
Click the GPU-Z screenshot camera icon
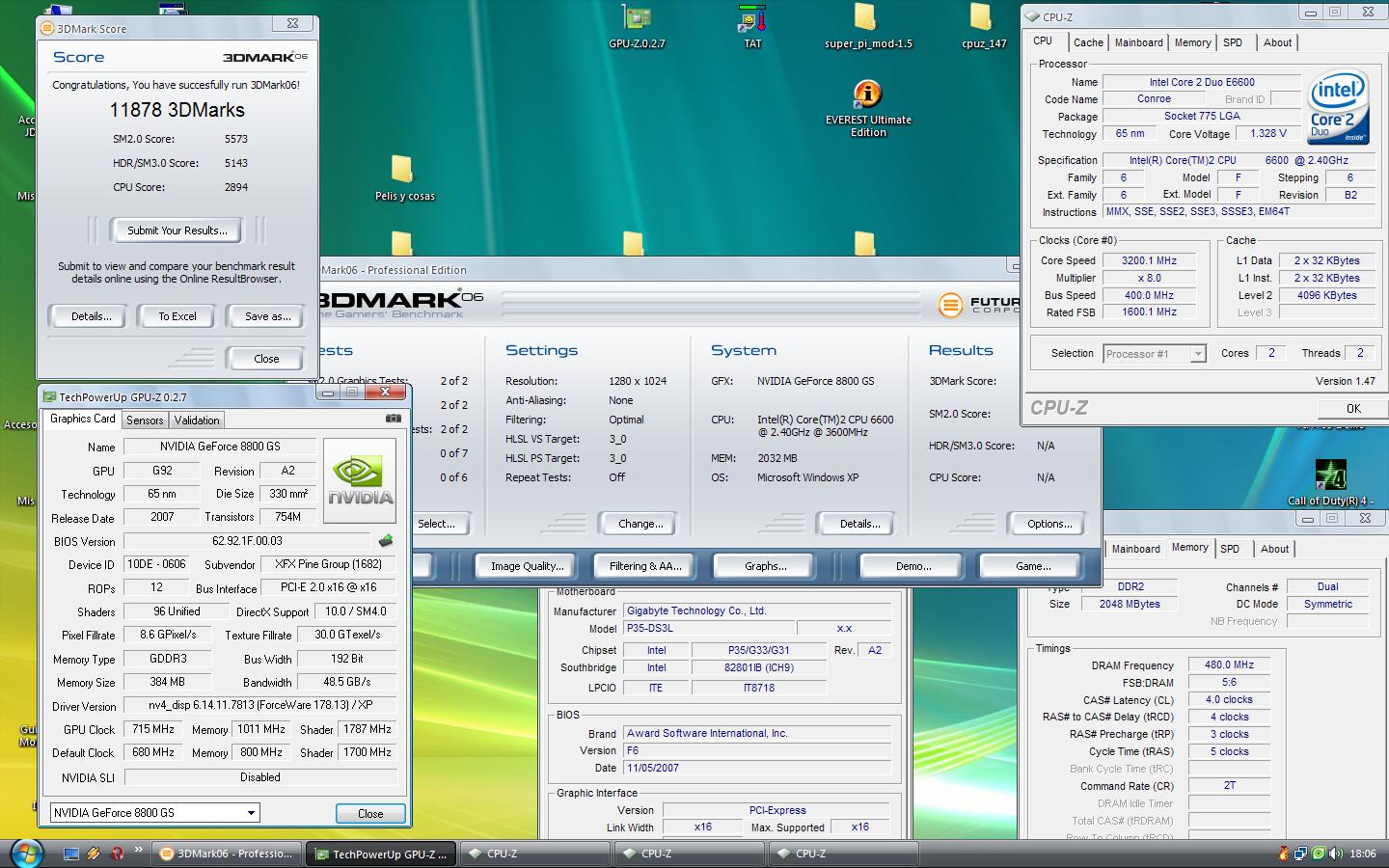393,419
